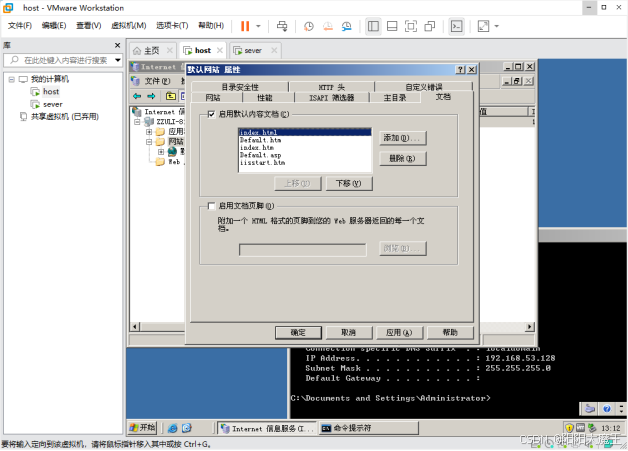628x451 pixels.
Task: Toggle the library sidebar view icon
Action: (x=373, y=26)
